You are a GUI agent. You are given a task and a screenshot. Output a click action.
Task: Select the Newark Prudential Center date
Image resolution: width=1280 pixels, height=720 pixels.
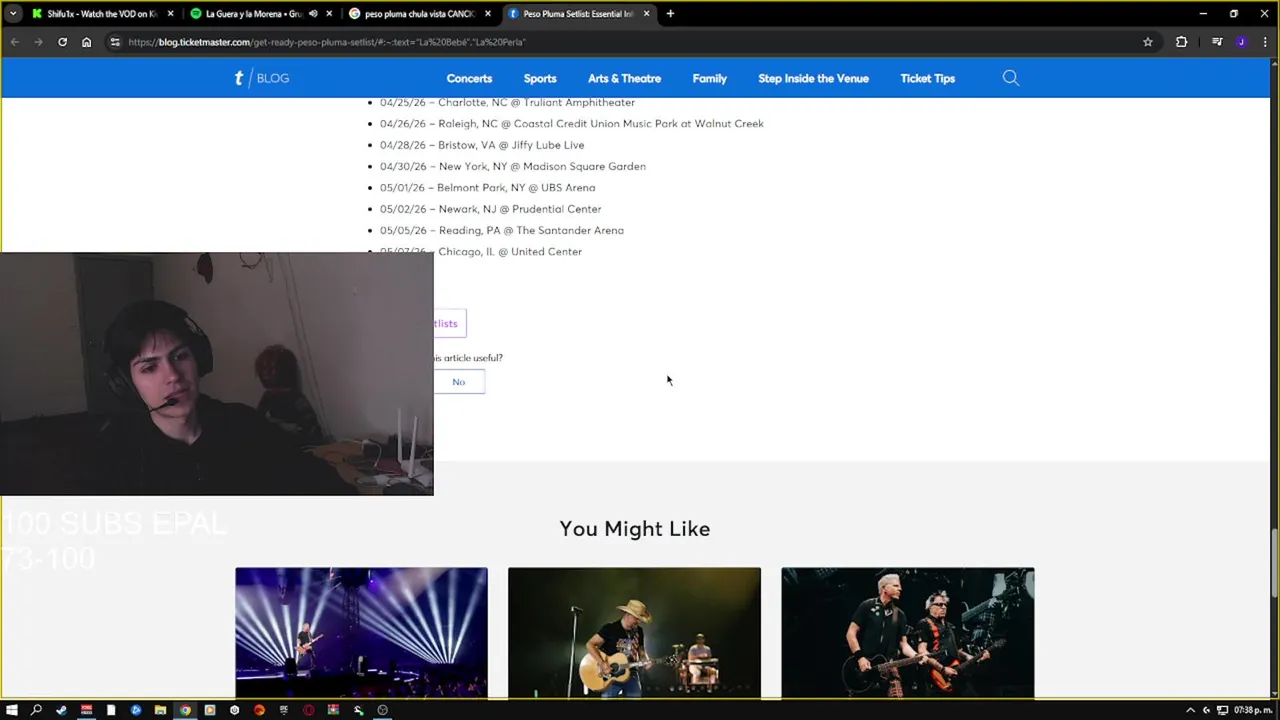(x=490, y=209)
